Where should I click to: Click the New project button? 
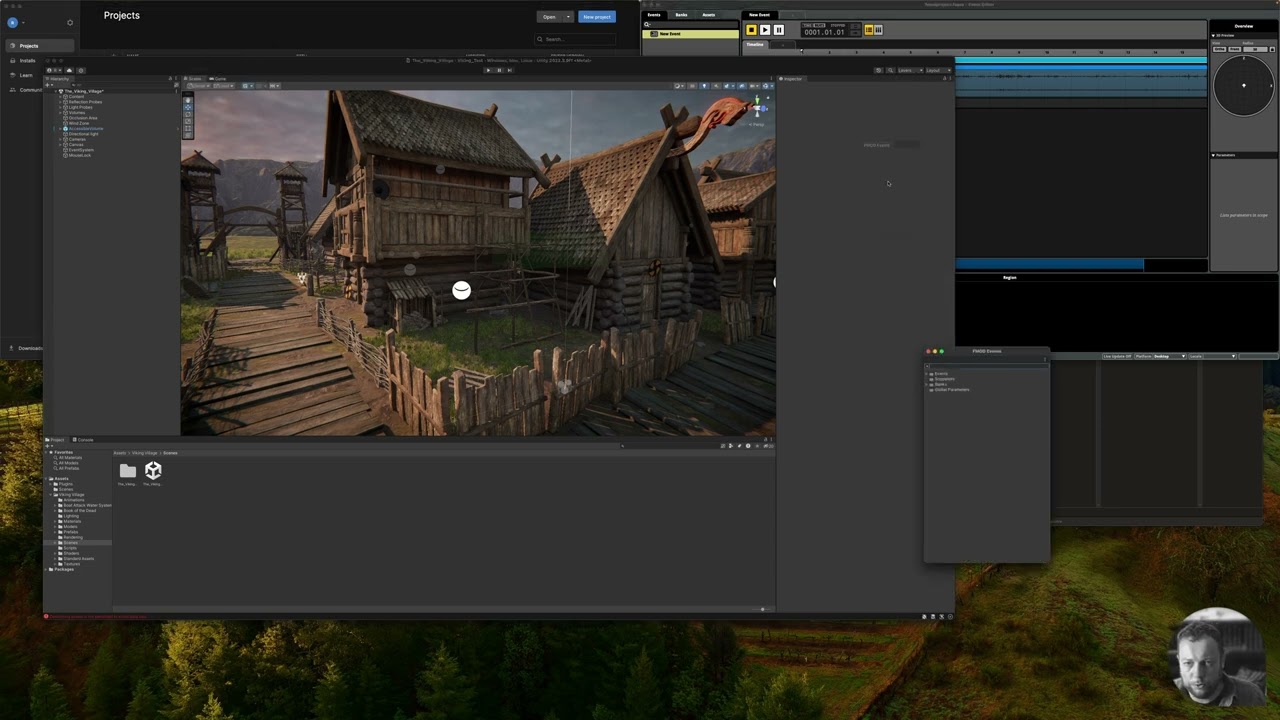(x=596, y=17)
